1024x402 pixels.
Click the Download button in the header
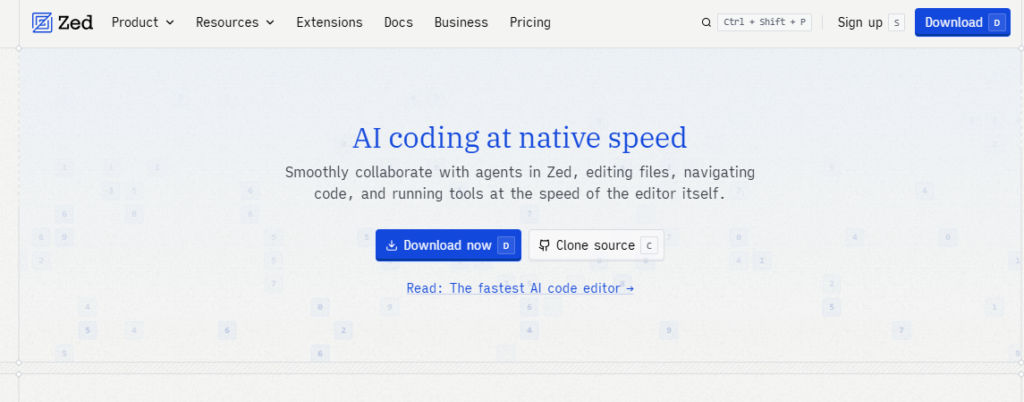click(x=963, y=22)
